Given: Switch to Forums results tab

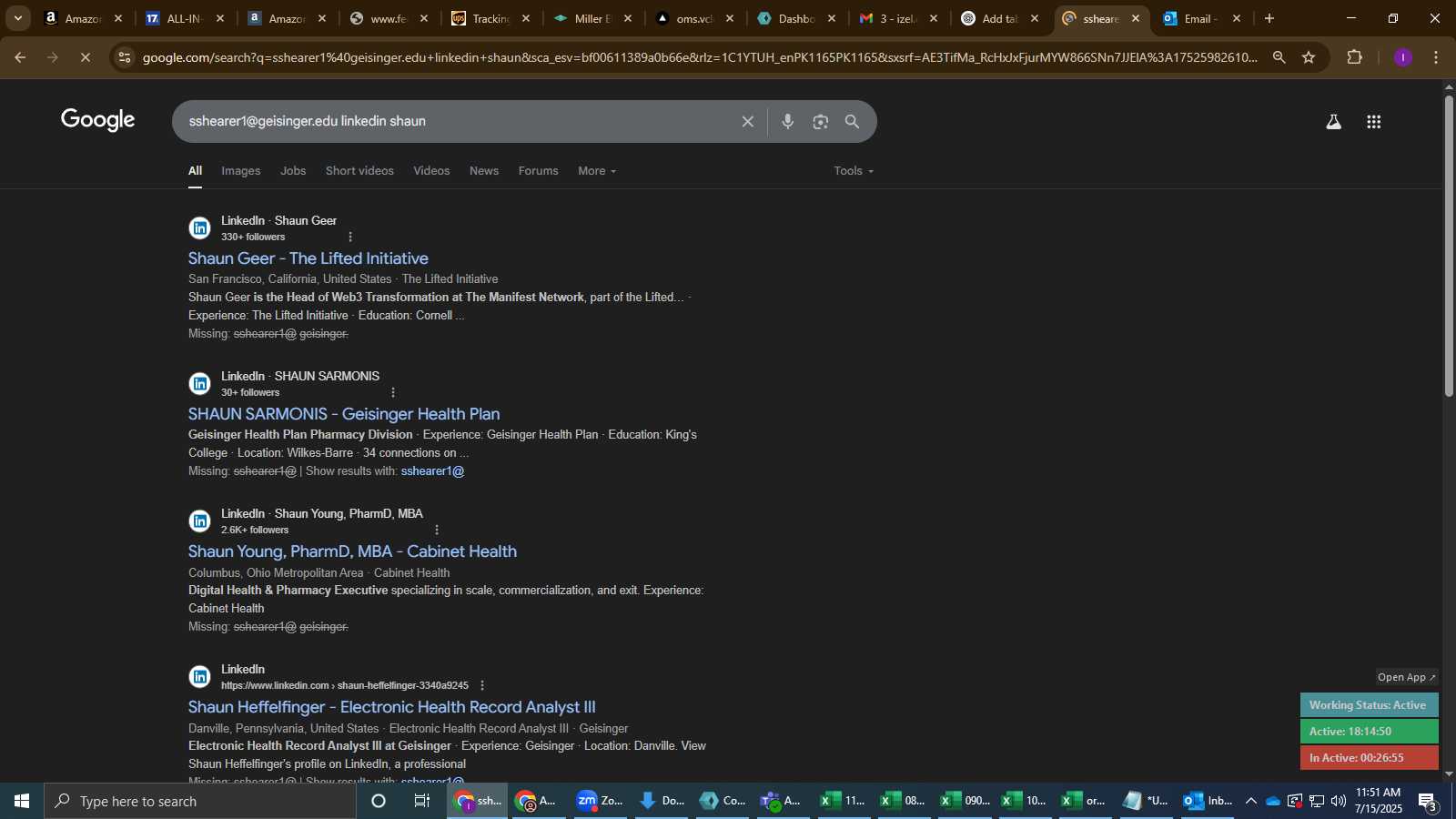Looking at the screenshot, I should (539, 171).
